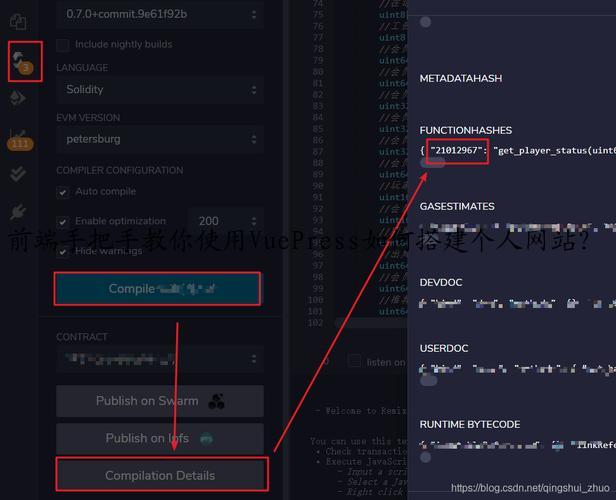Copy the USERDOC value
Image resolution: width=616 pixels, height=500 pixels.
(x=427, y=380)
